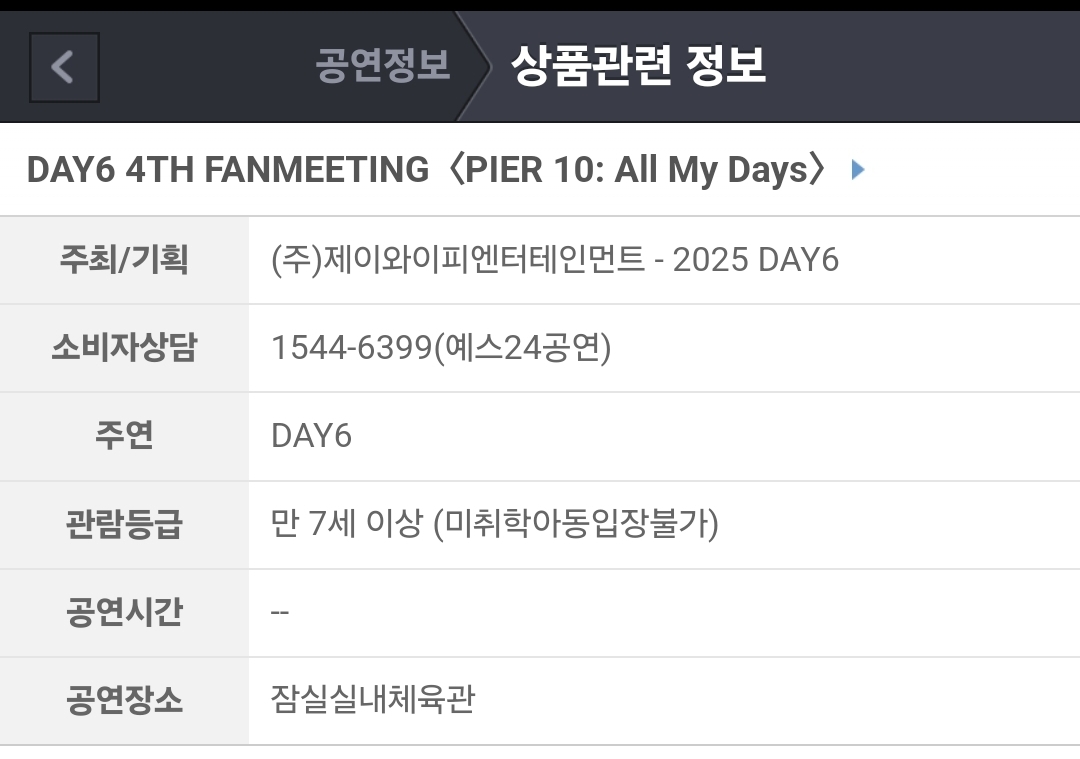Click the 공연시간 row label
This screenshot has width=1080, height=759.
pyautogui.click(x=124, y=612)
